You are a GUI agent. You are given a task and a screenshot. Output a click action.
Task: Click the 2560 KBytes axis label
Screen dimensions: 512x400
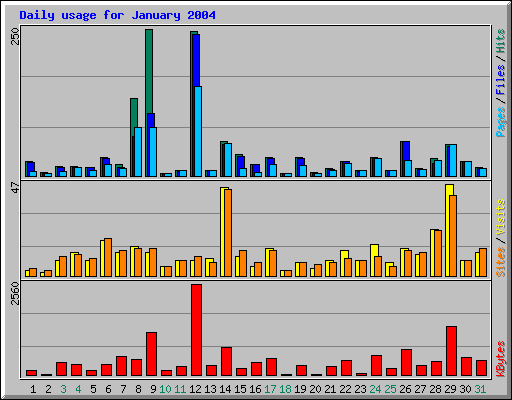click(x=15, y=293)
